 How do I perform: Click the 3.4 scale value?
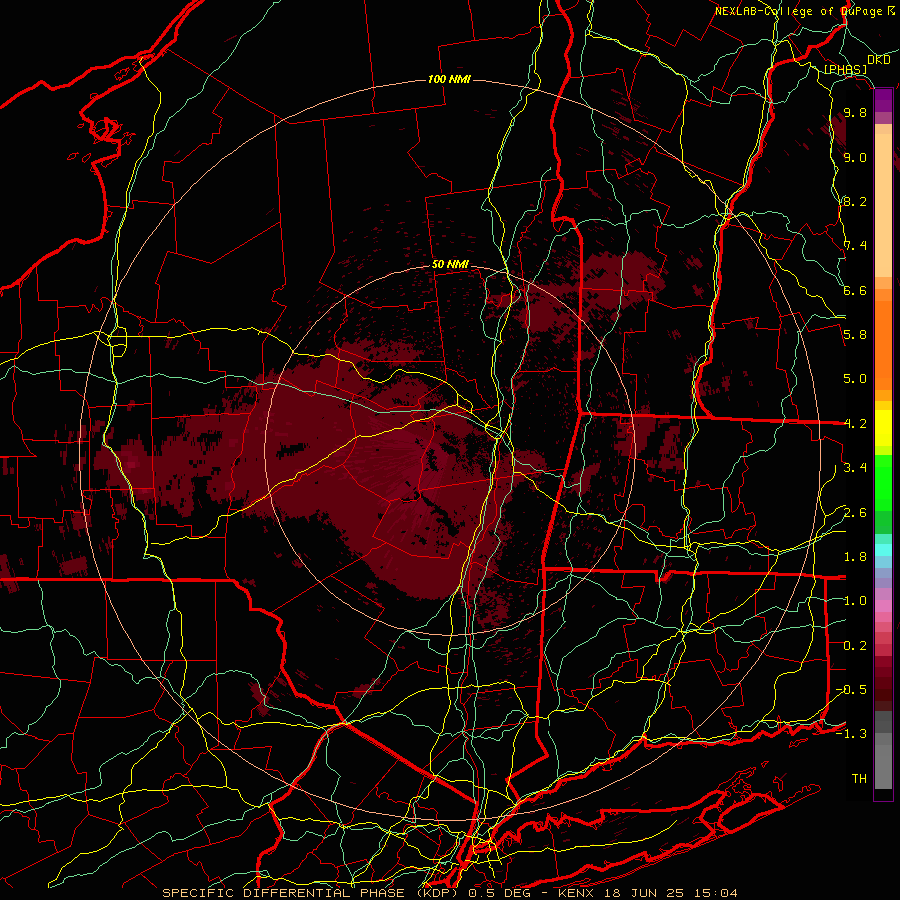[x=855, y=468]
